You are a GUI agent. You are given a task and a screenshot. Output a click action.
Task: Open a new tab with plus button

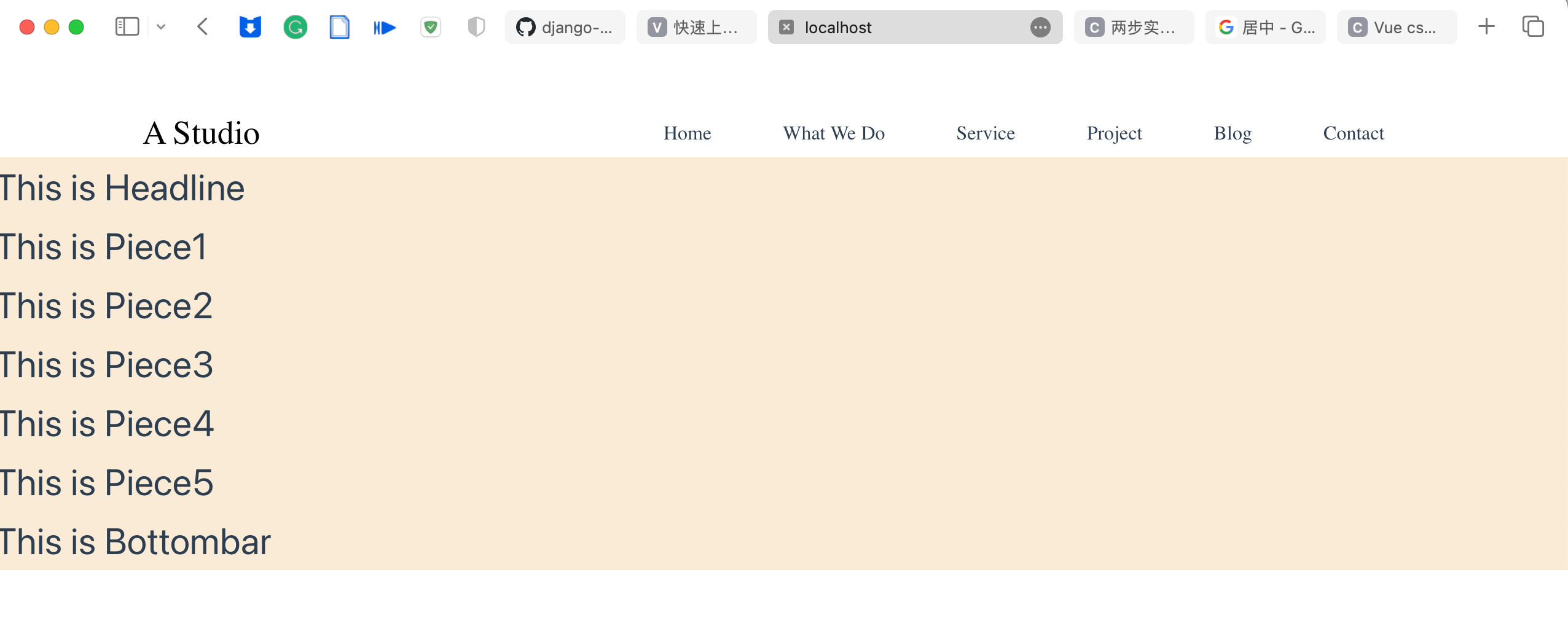click(1486, 26)
